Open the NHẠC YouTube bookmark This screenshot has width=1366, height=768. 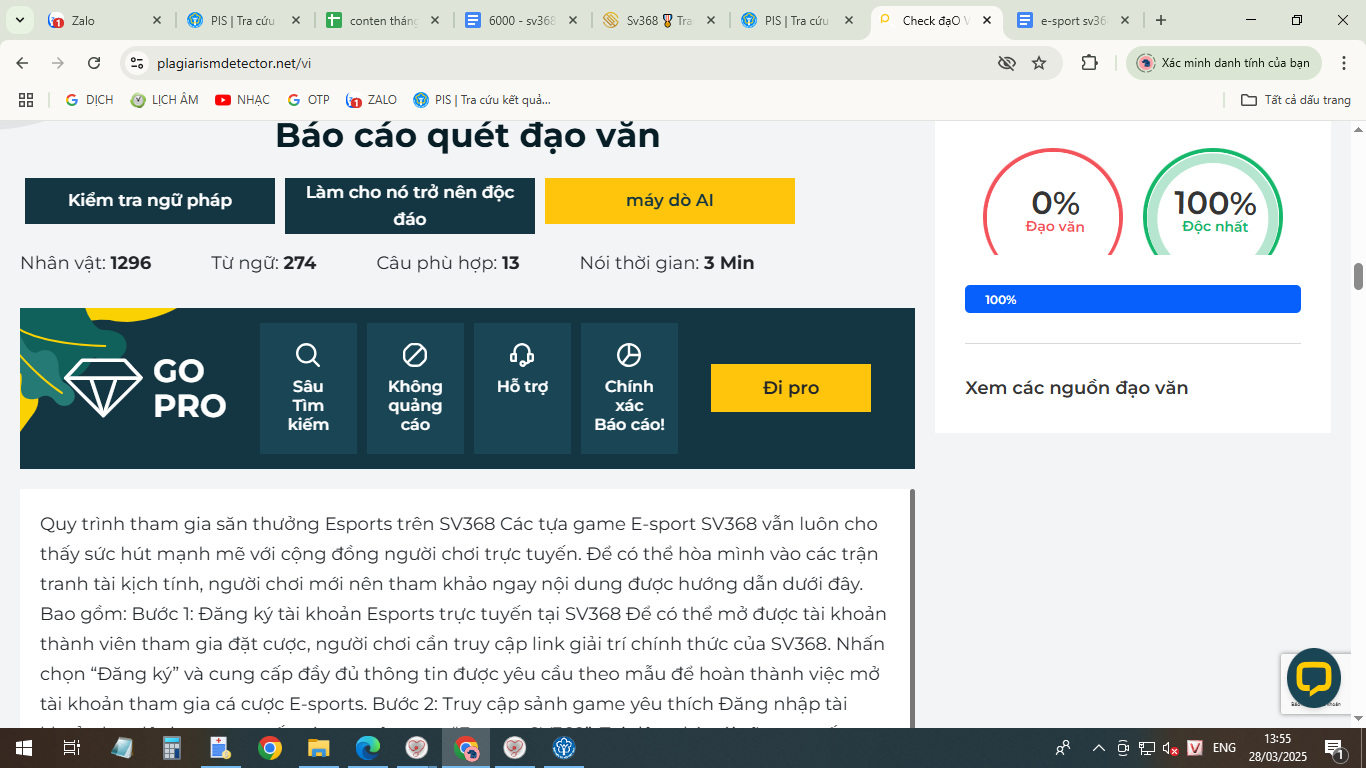242,100
